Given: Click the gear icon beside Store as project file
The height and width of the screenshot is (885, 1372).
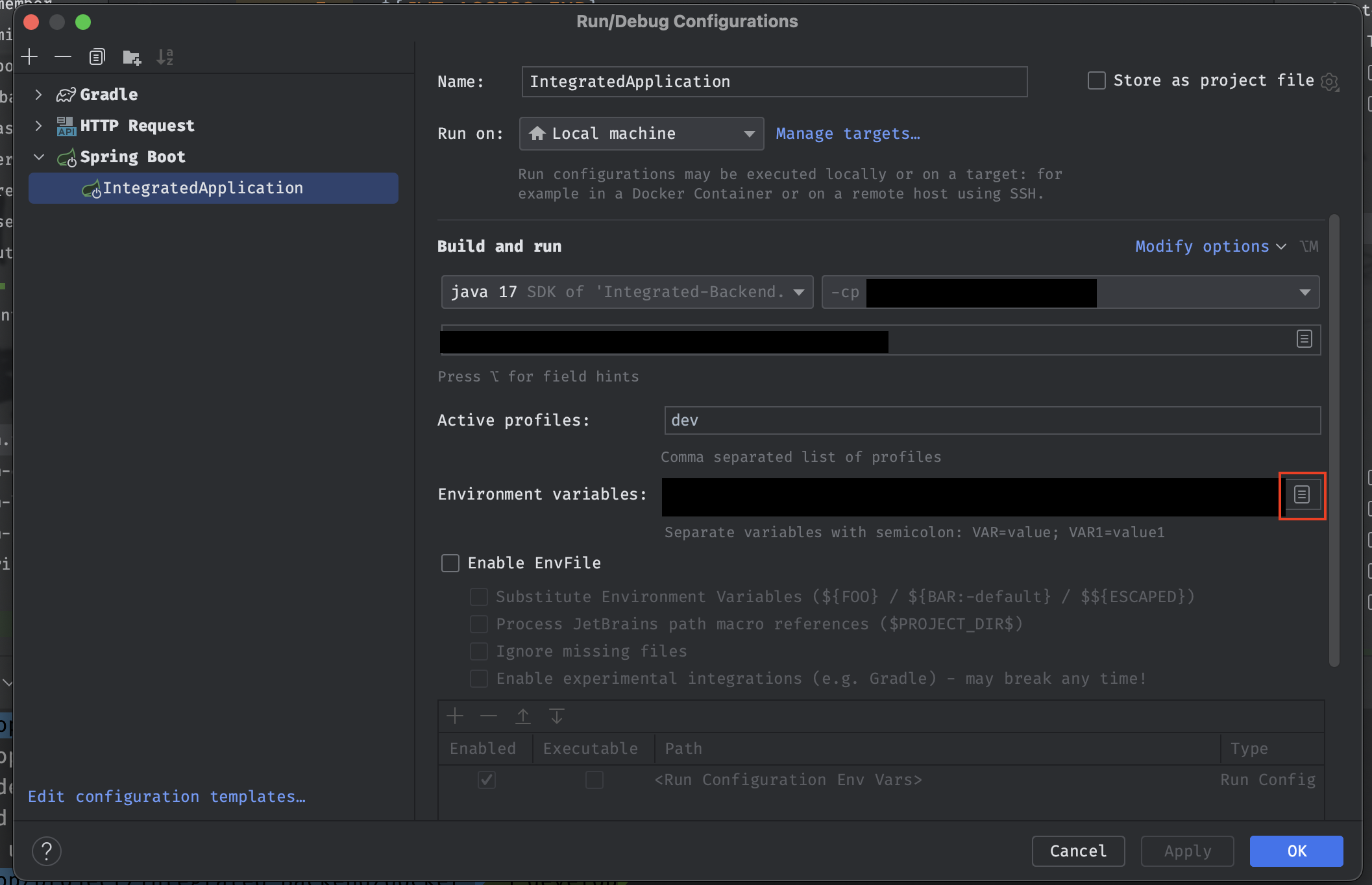Looking at the screenshot, I should (x=1329, y=82).
